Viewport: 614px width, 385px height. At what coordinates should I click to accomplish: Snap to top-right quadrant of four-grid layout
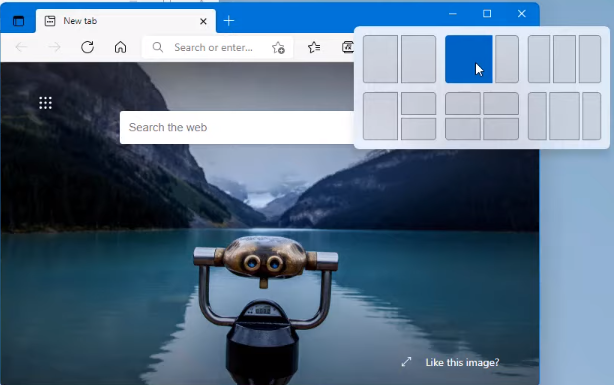coord(501,103)
